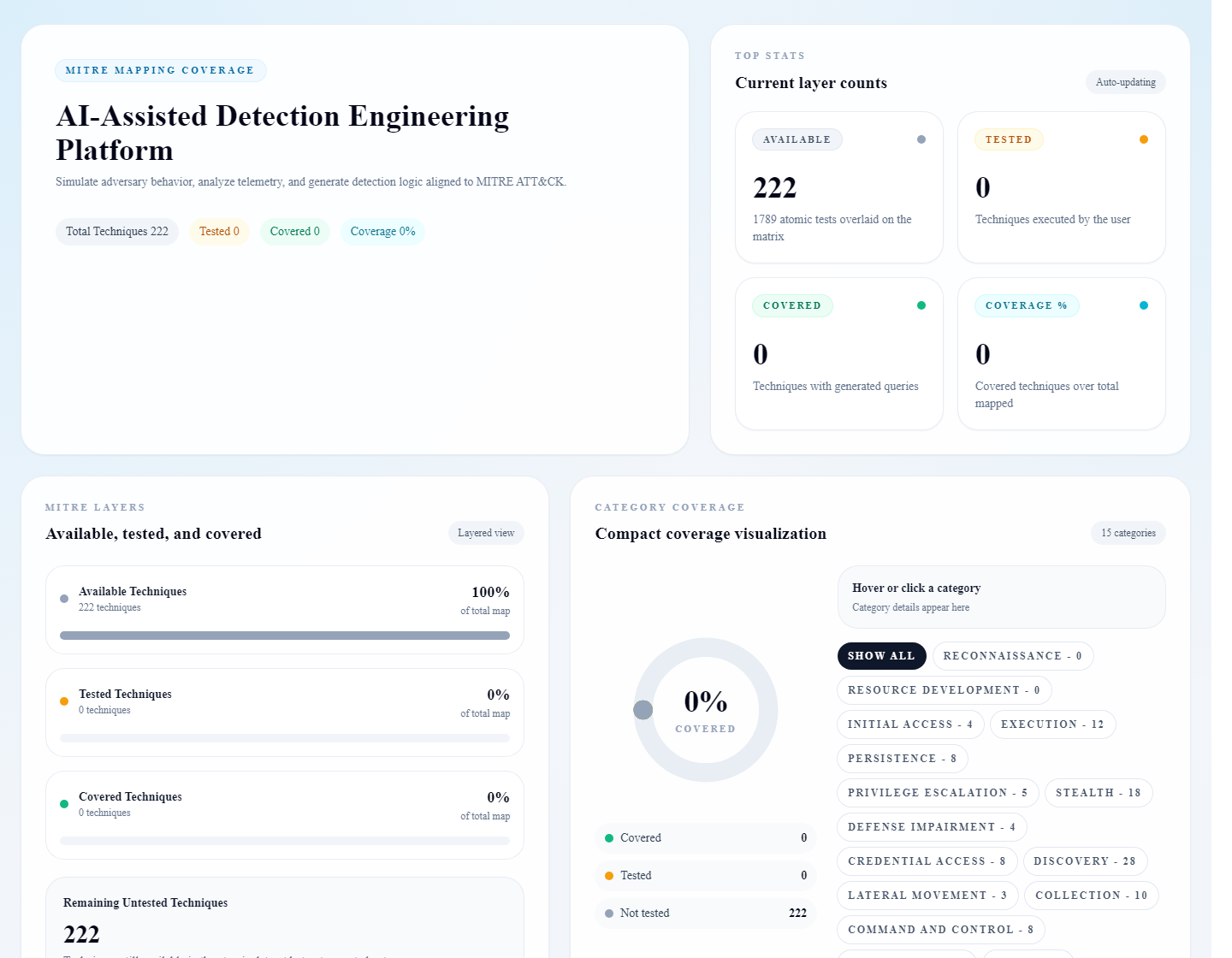The image size is (1232, 958).
Task: Click the Covered legend row in chart
Action: [706, 838]
